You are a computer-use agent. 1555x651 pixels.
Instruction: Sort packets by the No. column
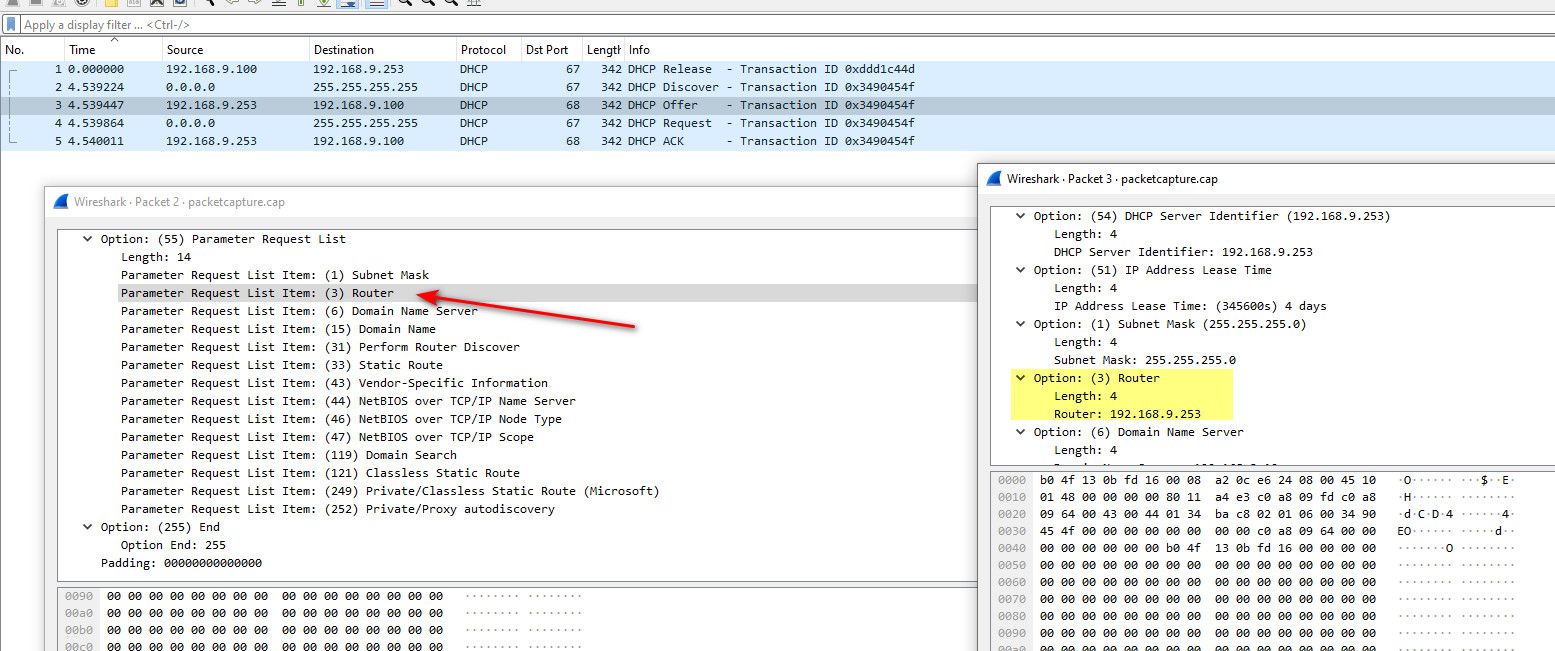click(x=32, y=50)
